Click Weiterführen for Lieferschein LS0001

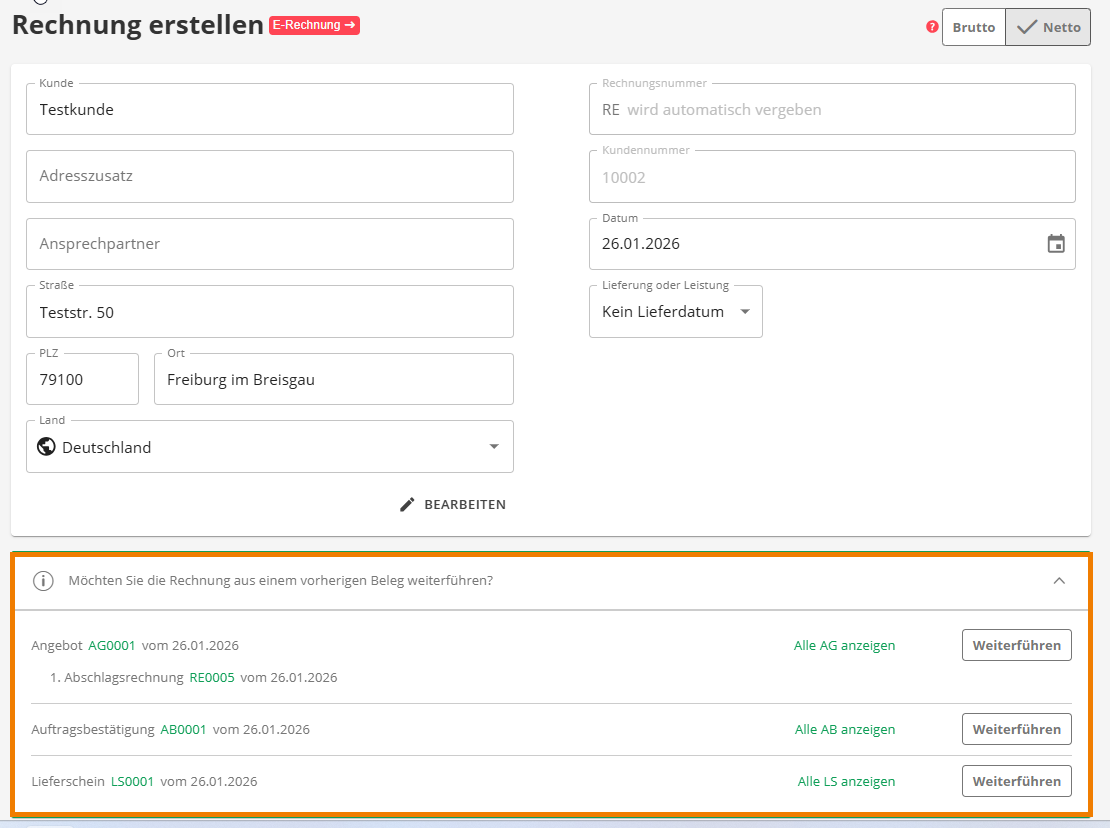pos(1017,781)
